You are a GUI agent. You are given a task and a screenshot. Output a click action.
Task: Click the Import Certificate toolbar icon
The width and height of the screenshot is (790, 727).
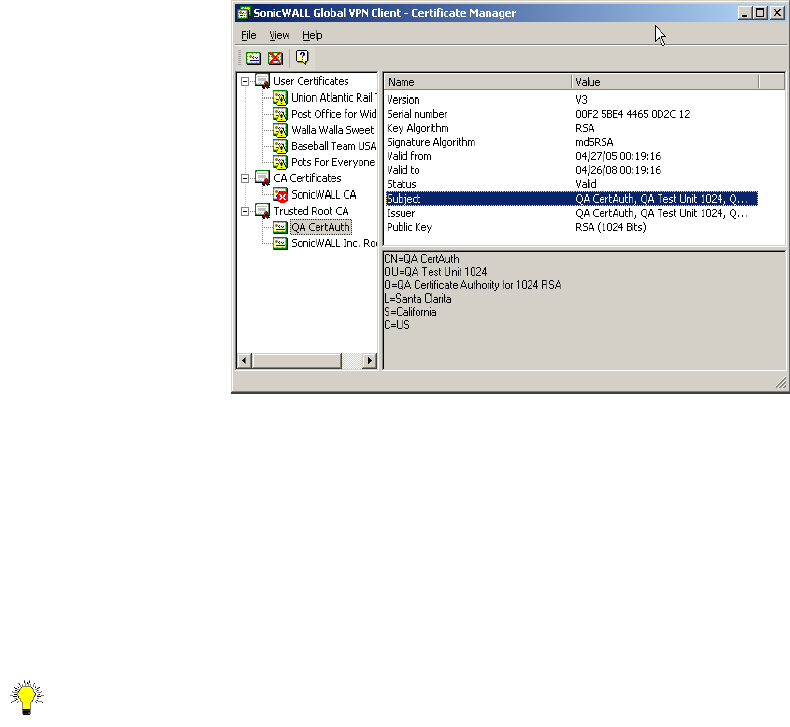click(253, 58)
